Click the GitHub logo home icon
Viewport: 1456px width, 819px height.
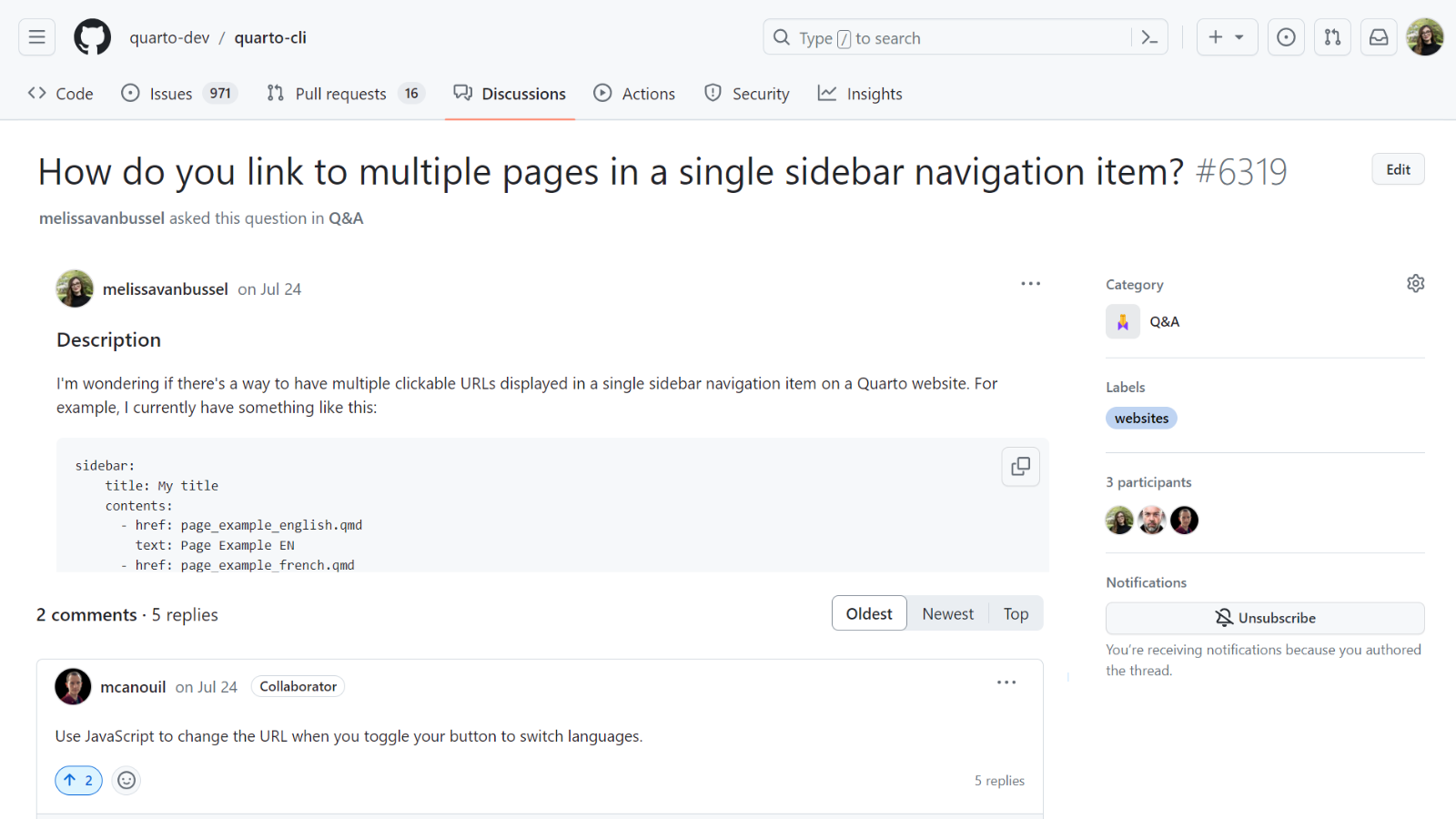92,37
